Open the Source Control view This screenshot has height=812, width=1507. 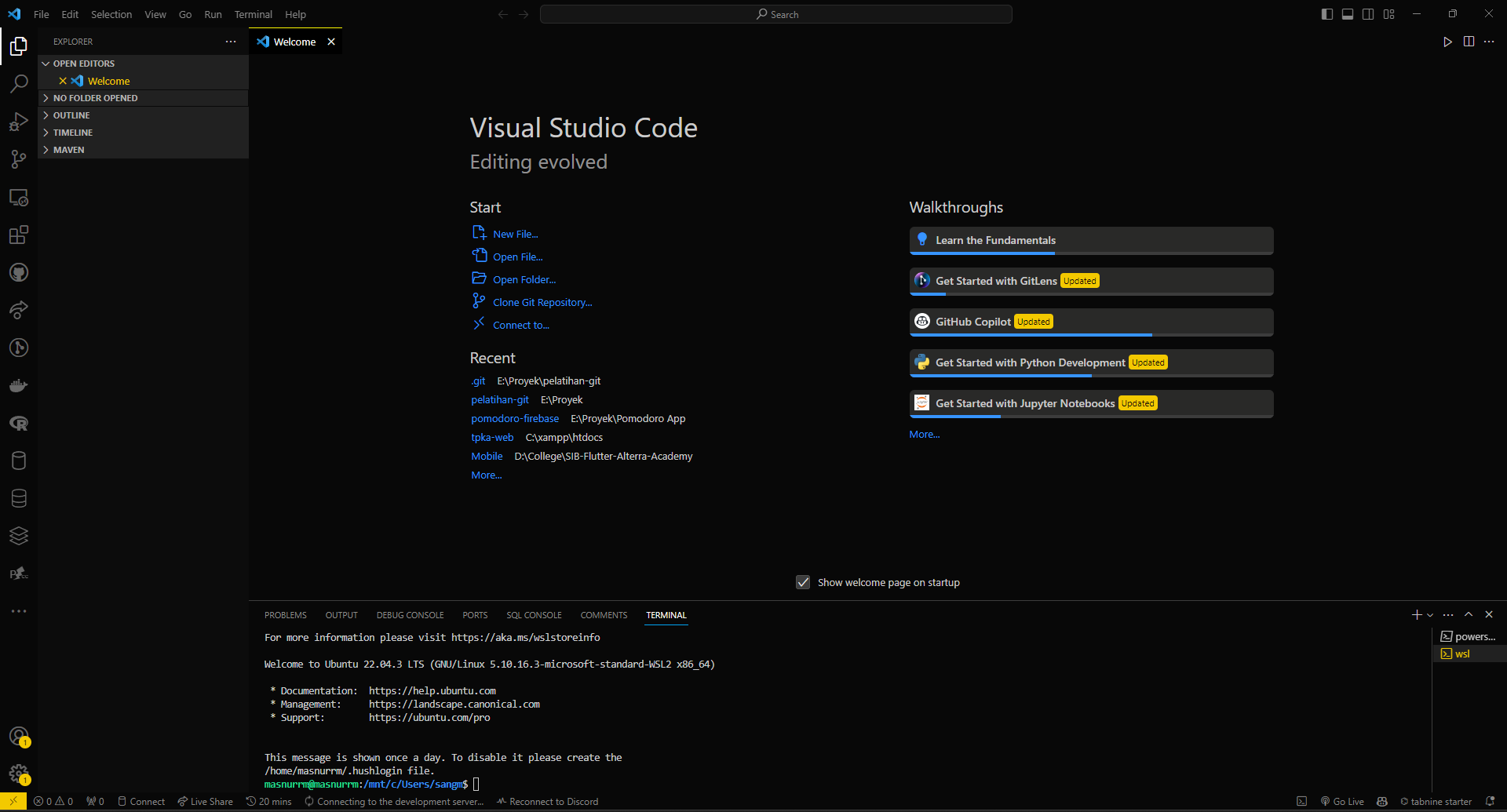19,159
